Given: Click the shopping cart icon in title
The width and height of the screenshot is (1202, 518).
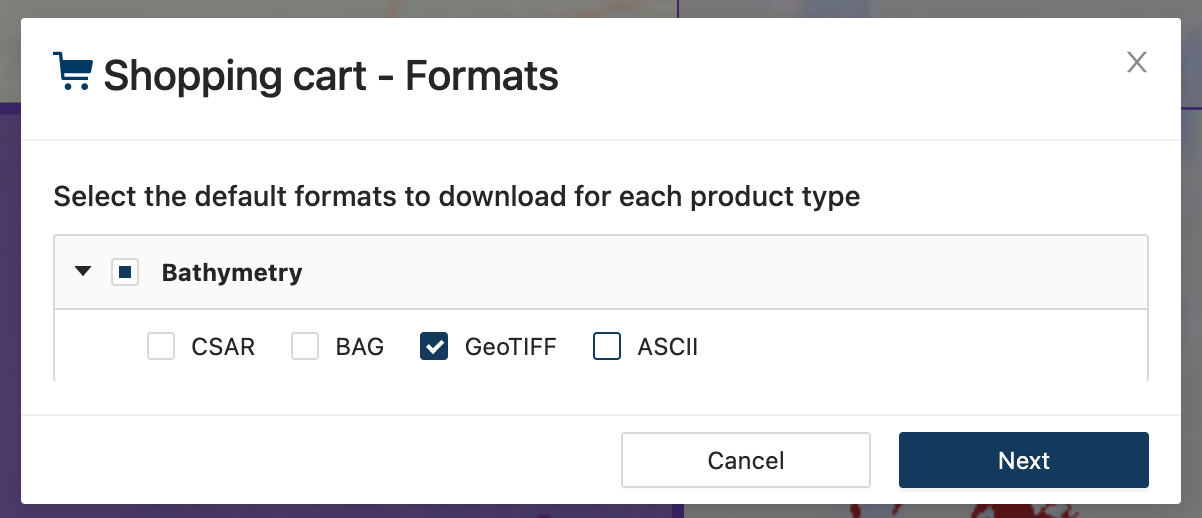Looking at the screenshot, I should (x=72, y=72).
